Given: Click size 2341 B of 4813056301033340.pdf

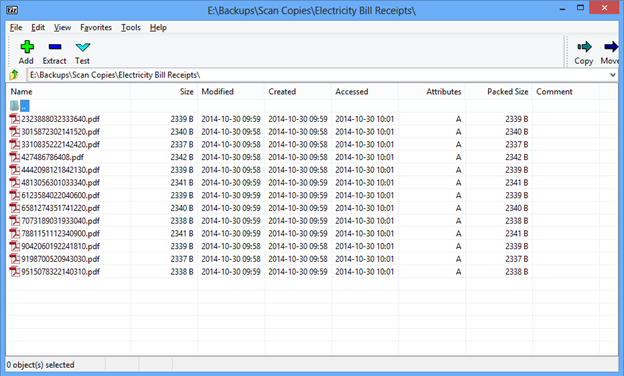Looking at the screenshot, I should coord(182,183).
